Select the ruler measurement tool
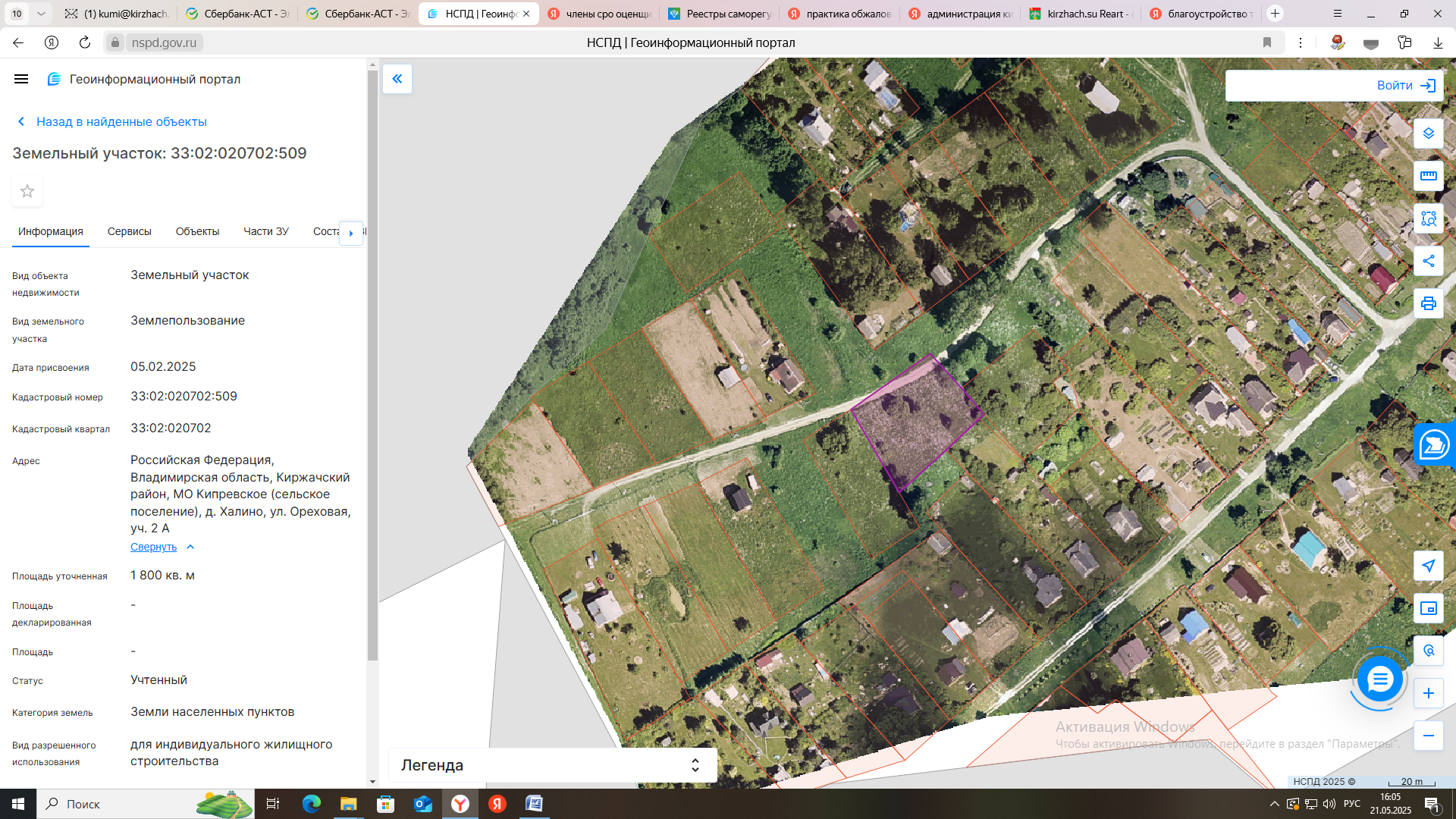 (1428, 176)
